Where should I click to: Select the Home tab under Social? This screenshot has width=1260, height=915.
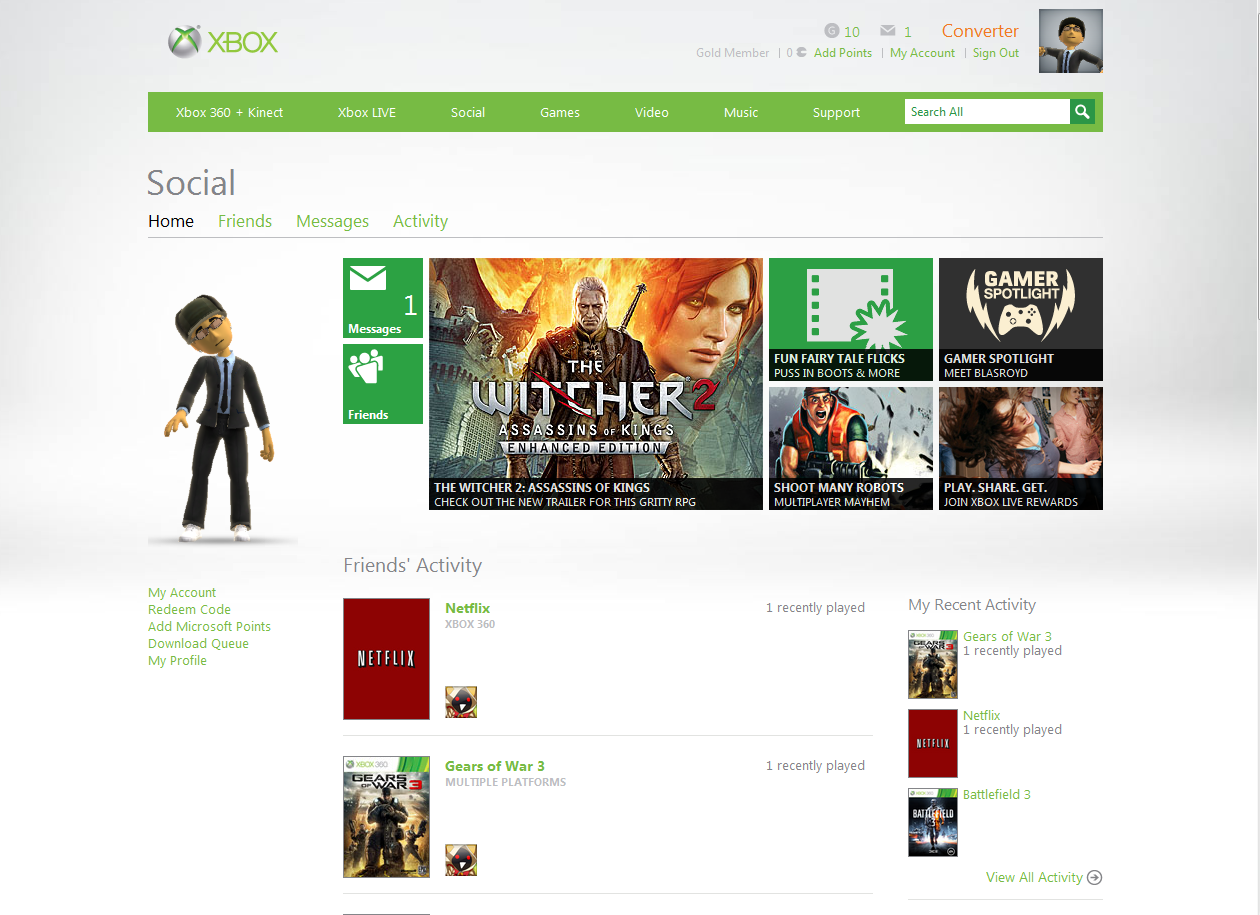coord(171,221)
